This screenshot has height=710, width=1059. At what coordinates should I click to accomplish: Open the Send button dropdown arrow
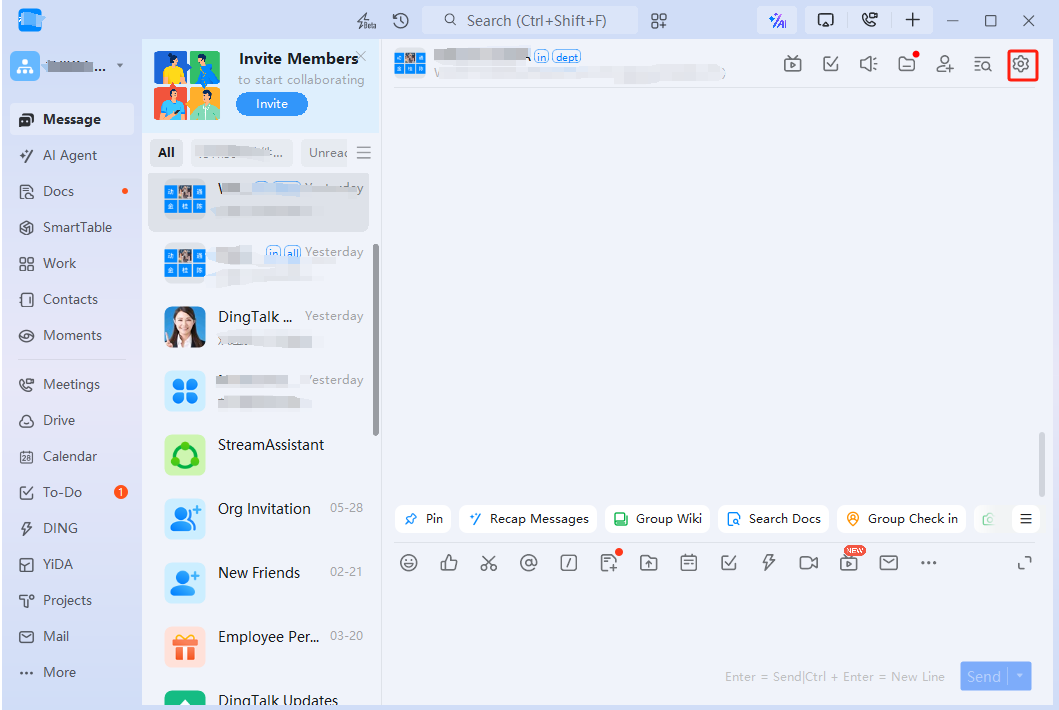pos(1020,677)
